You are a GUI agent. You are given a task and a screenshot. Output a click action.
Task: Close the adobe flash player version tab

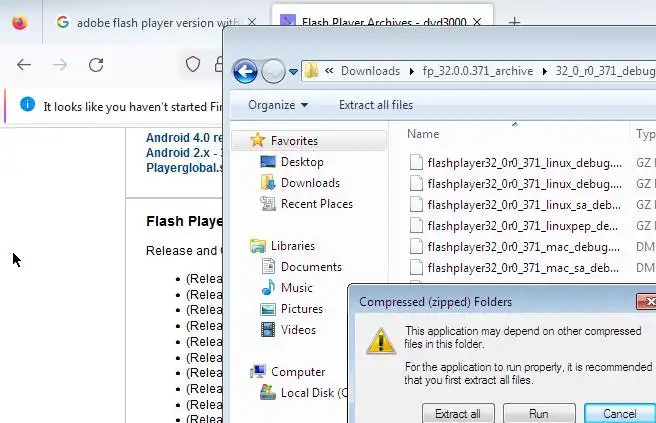click(x=252, y=22)
